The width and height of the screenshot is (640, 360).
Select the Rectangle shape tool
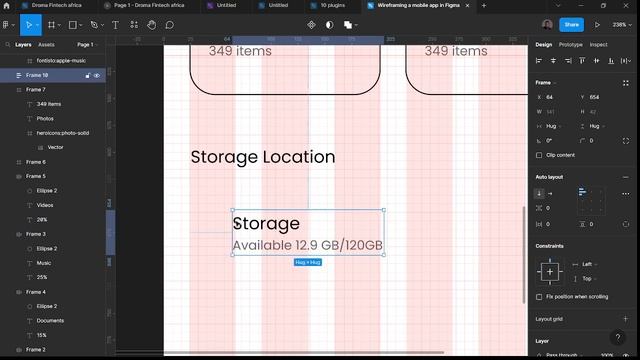coord(73,25)
